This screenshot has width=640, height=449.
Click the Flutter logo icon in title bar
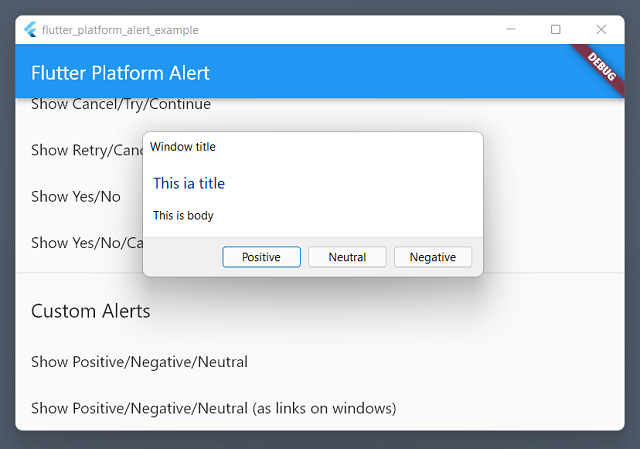[31, 29]
